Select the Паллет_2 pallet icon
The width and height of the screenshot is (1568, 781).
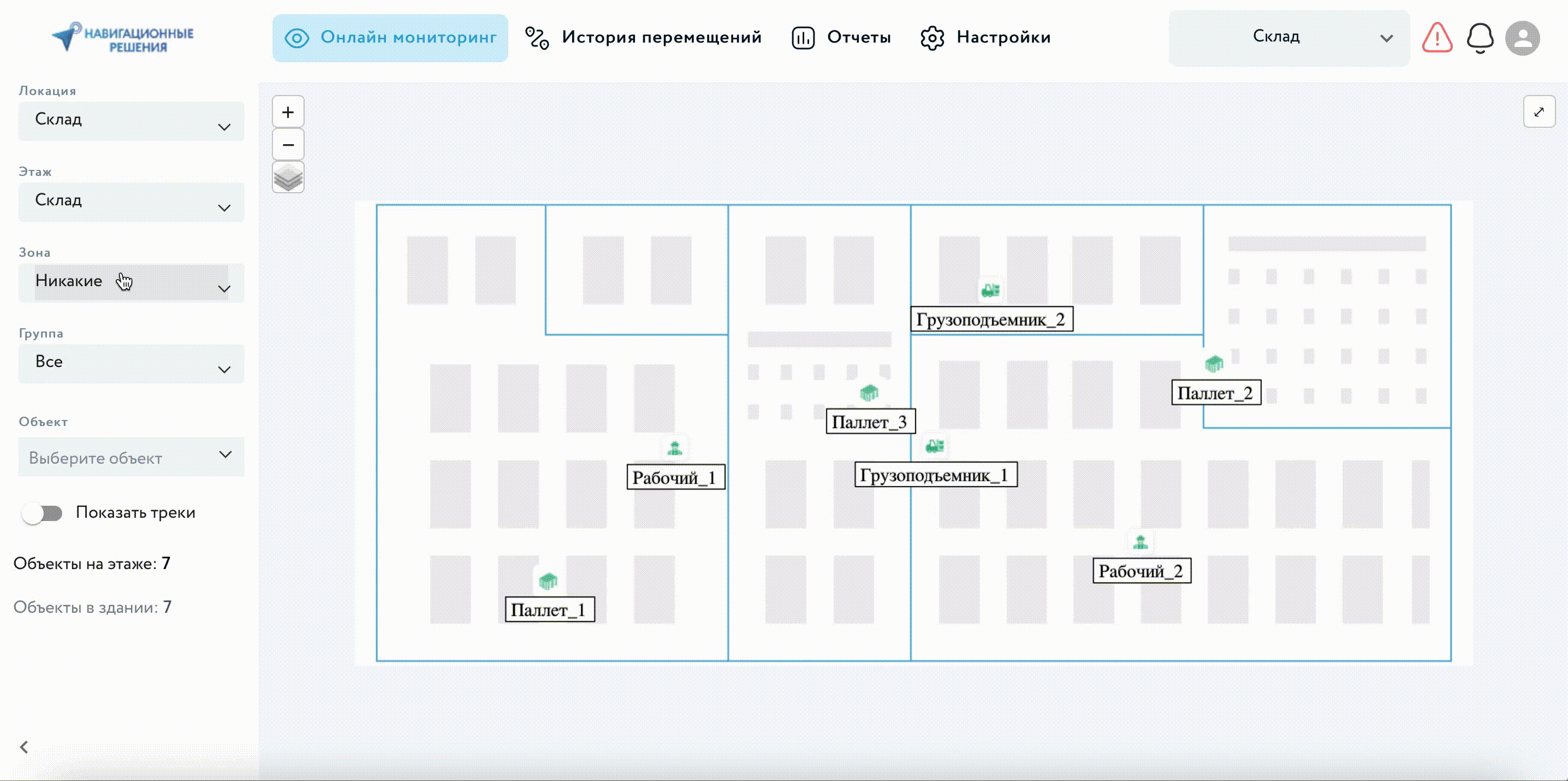[x=1214, y=363]
